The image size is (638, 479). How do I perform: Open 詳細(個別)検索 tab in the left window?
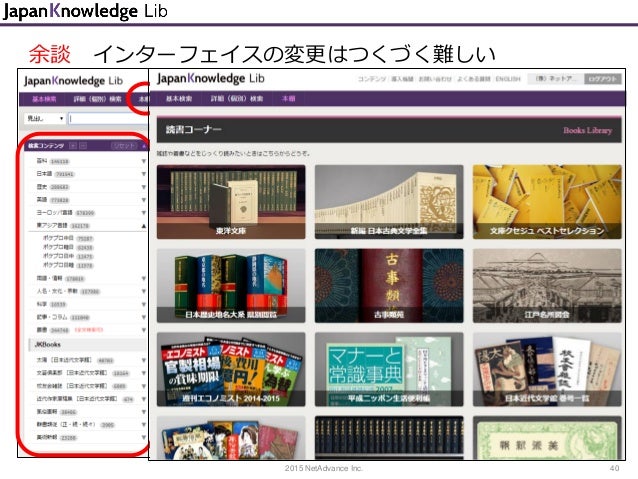point(98,99)
